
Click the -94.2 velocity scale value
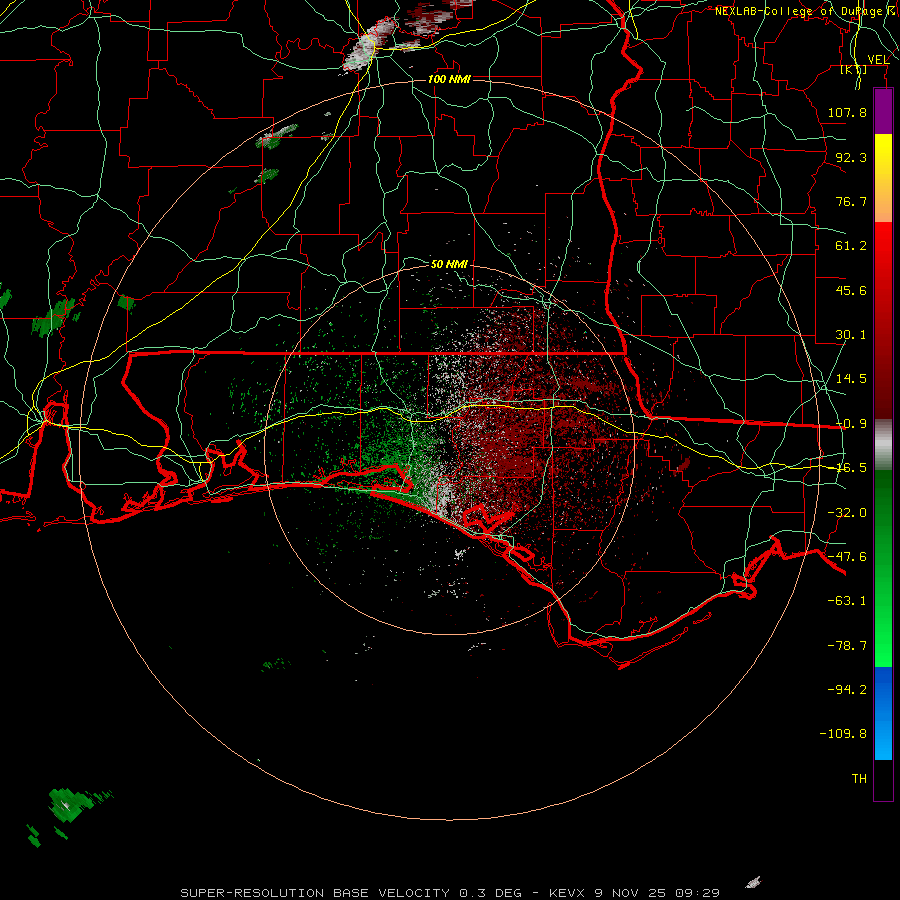pyautogui.click(x=847, y=690)
